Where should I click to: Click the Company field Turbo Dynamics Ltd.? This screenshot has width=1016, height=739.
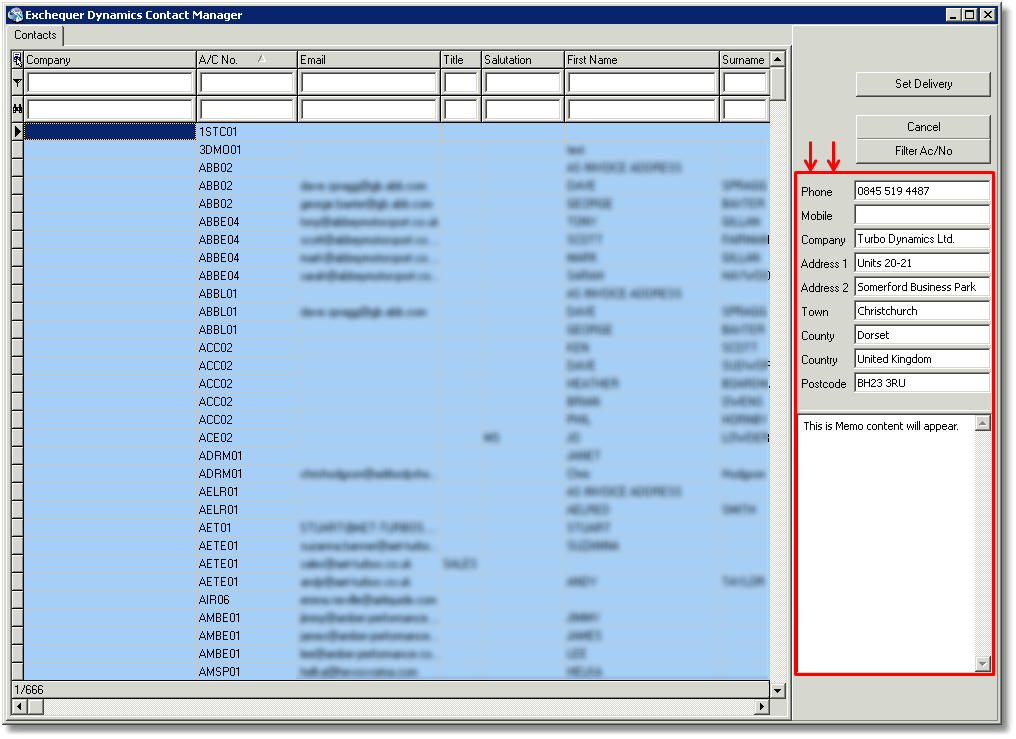pos(922,239)
